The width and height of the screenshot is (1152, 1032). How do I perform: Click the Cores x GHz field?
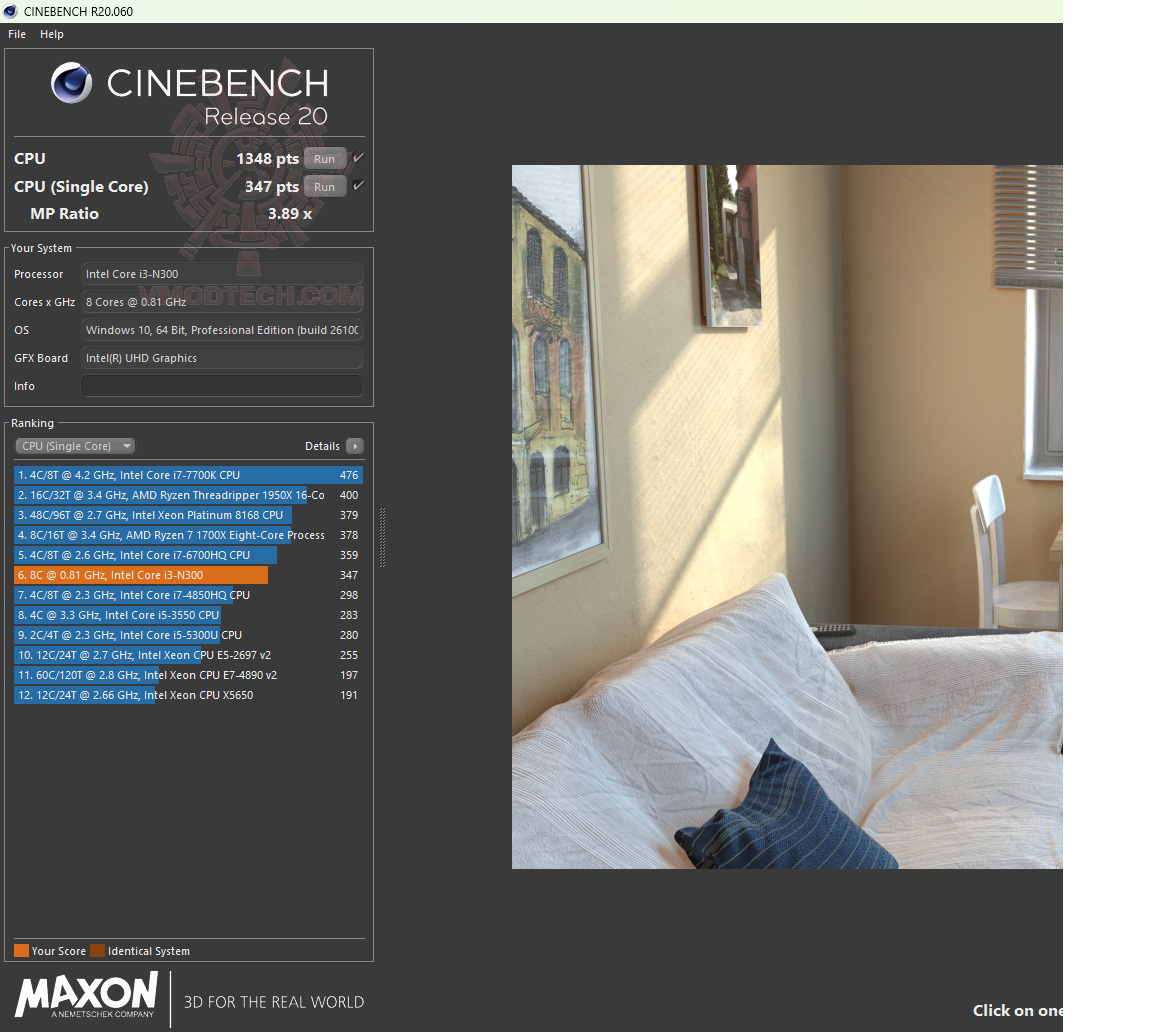click(x=222, y=302)
